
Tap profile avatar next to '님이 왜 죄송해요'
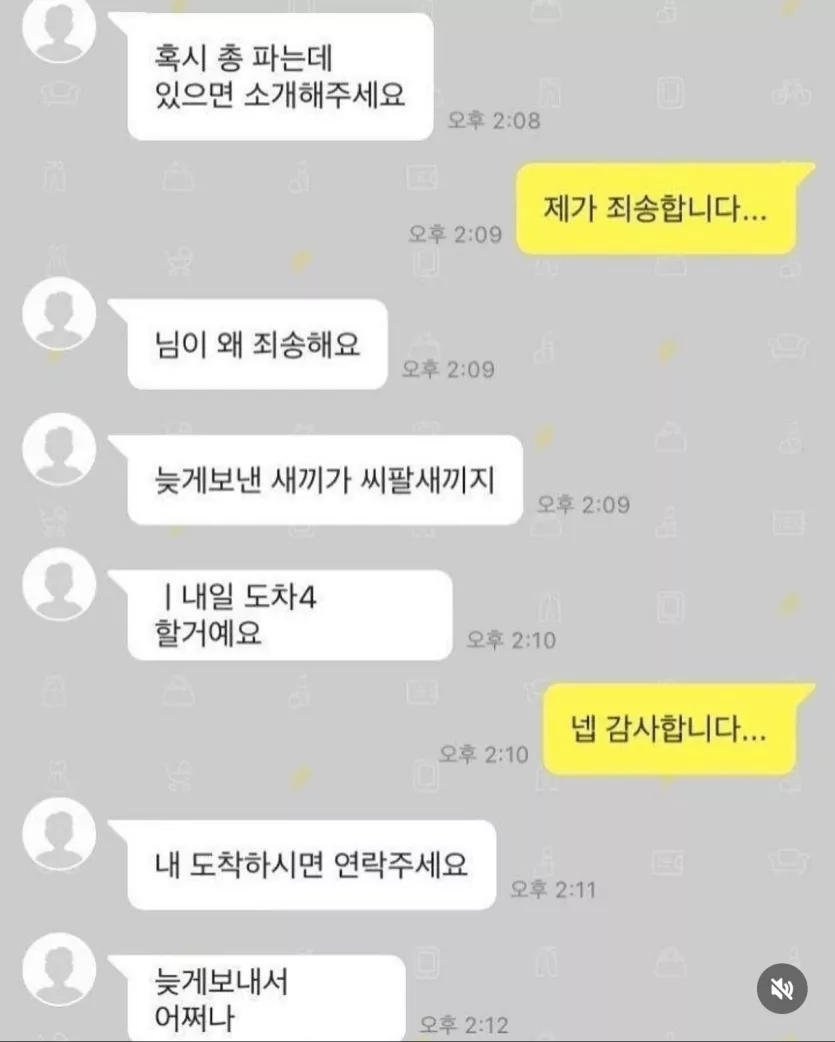[x=59, y=314]
